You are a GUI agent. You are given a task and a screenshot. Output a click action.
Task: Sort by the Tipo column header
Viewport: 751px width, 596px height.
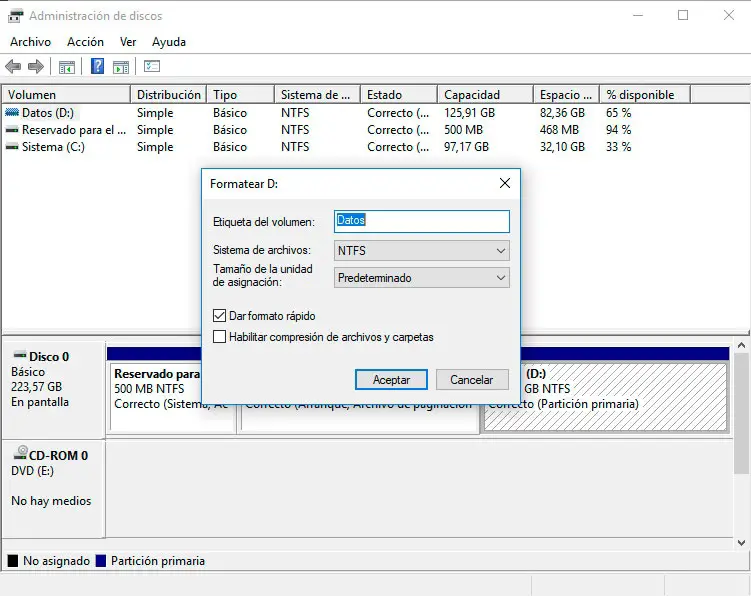tap(241, 94)
